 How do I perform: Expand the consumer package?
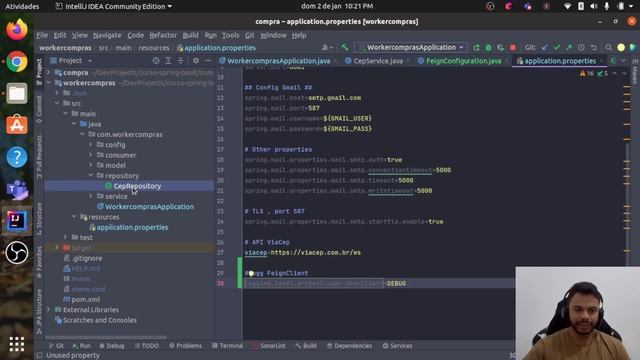coord(91,155)
